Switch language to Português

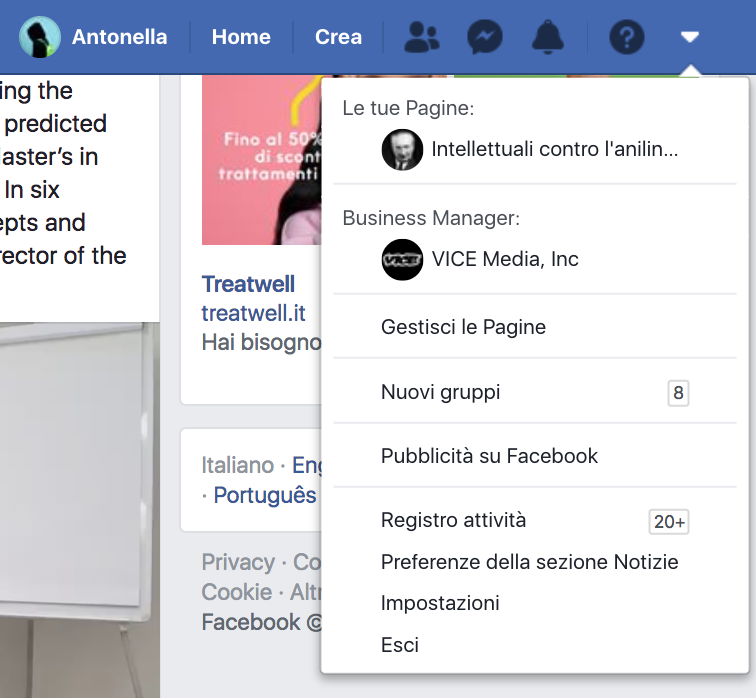point(264,495)
